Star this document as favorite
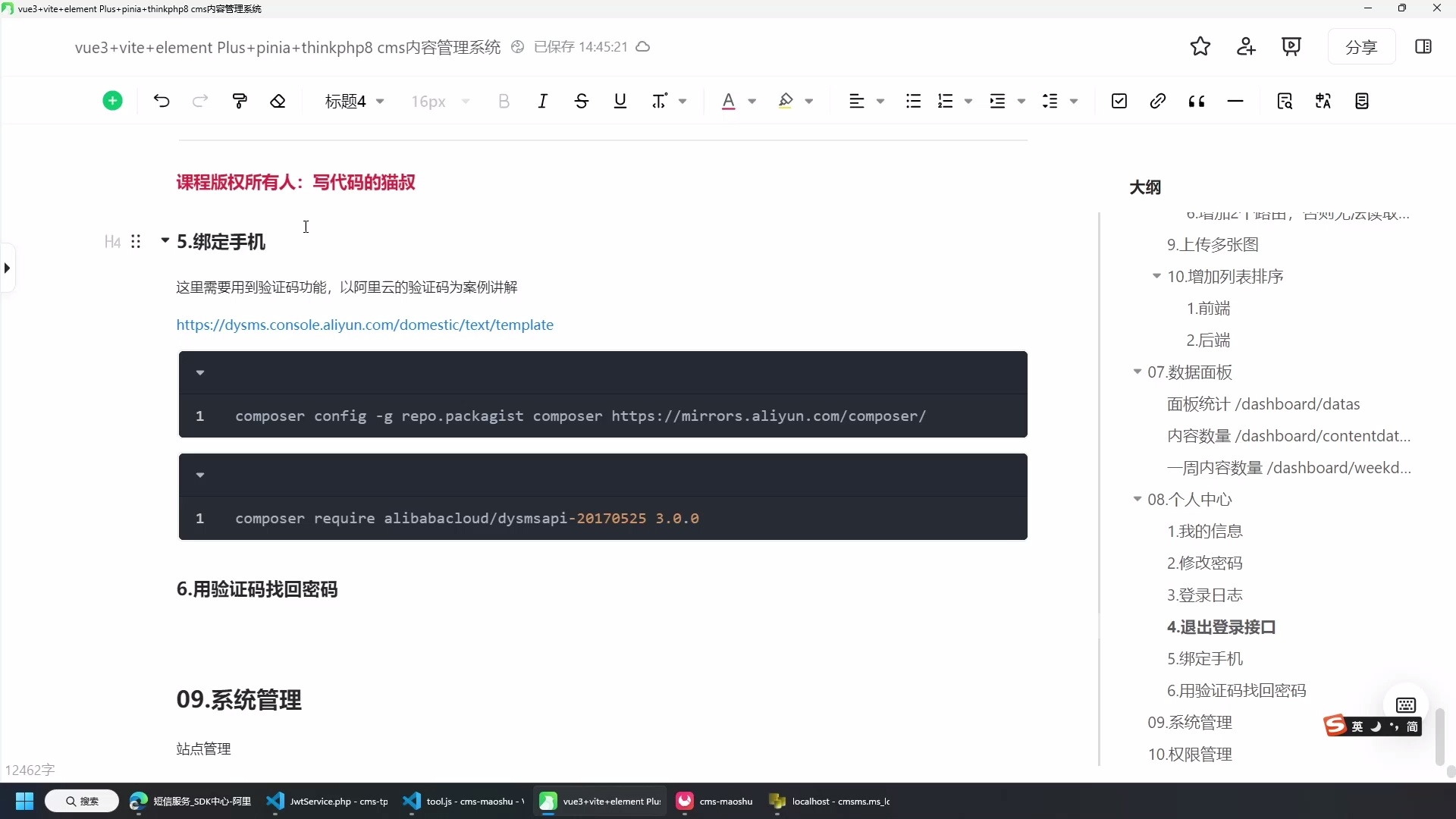 click(1200, 46)
